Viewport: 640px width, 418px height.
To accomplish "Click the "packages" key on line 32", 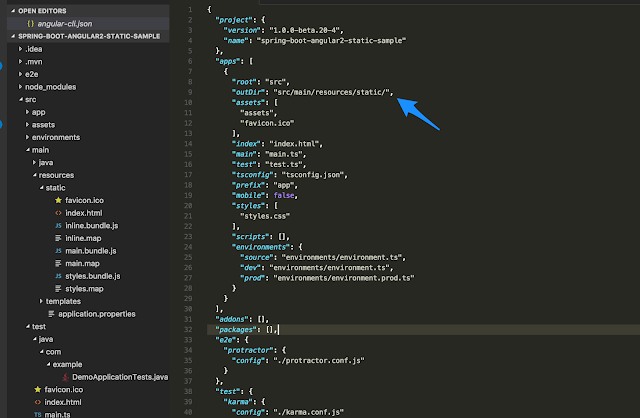I will pos(236,329).
